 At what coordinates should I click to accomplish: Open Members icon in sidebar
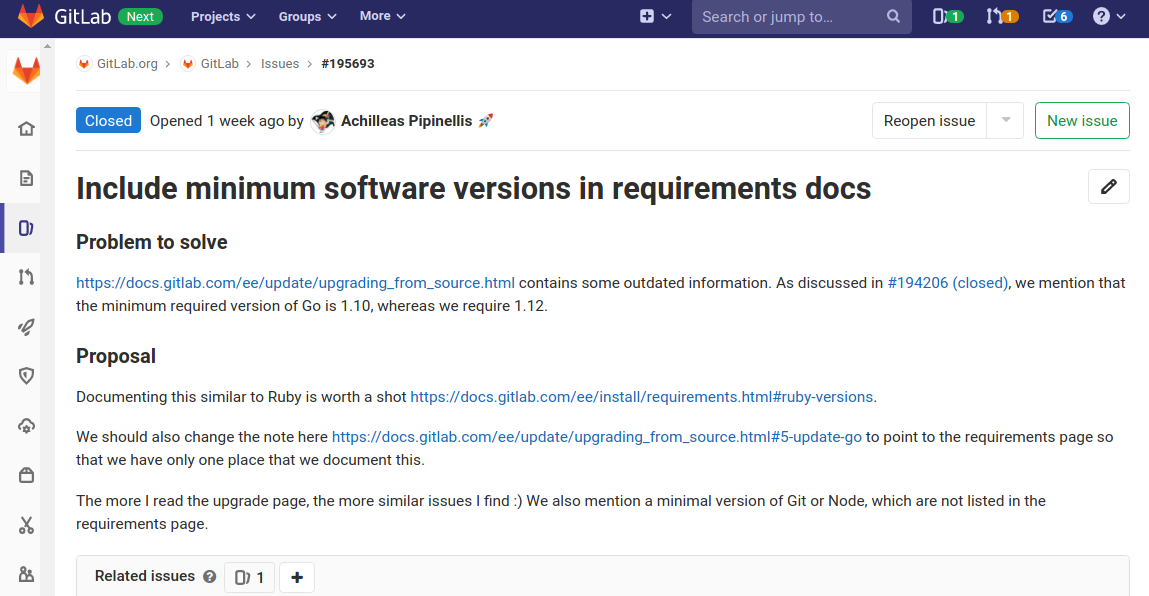pyautogui.click(x=26, y=574)
